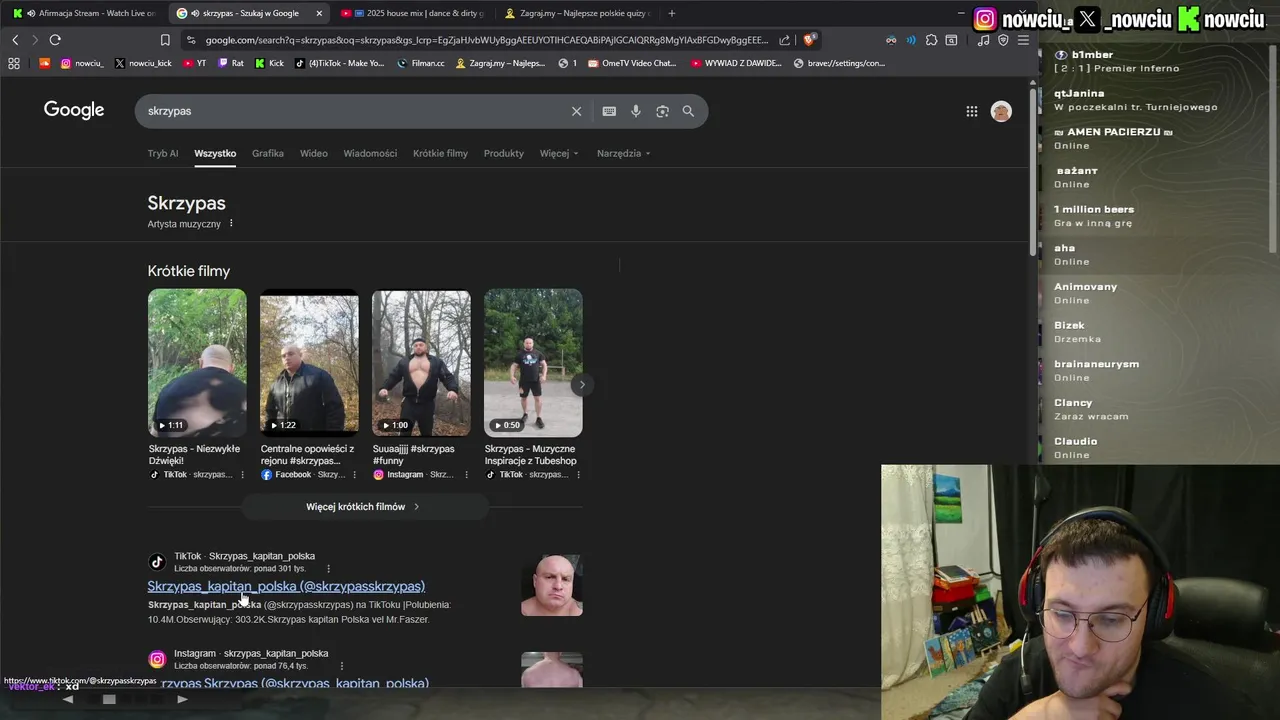Submit search with the magnifier icon
Image resolution: width=1280 pixels, height=720 pixels.
(688, 111)
